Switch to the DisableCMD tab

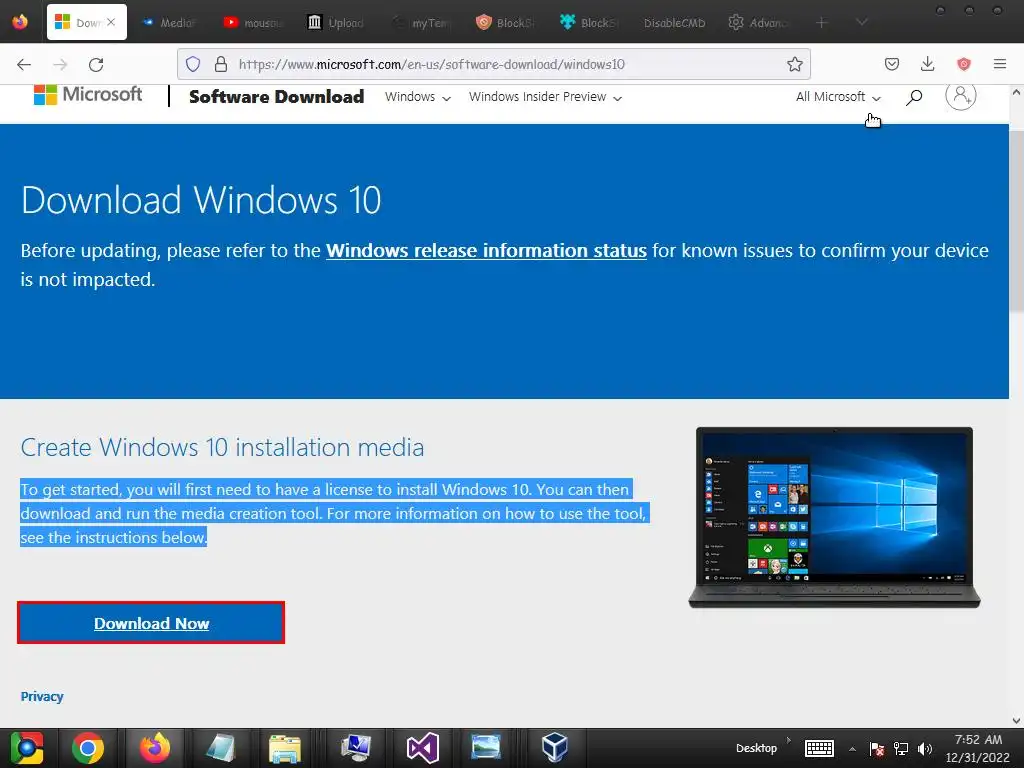[x=674, y=23]
